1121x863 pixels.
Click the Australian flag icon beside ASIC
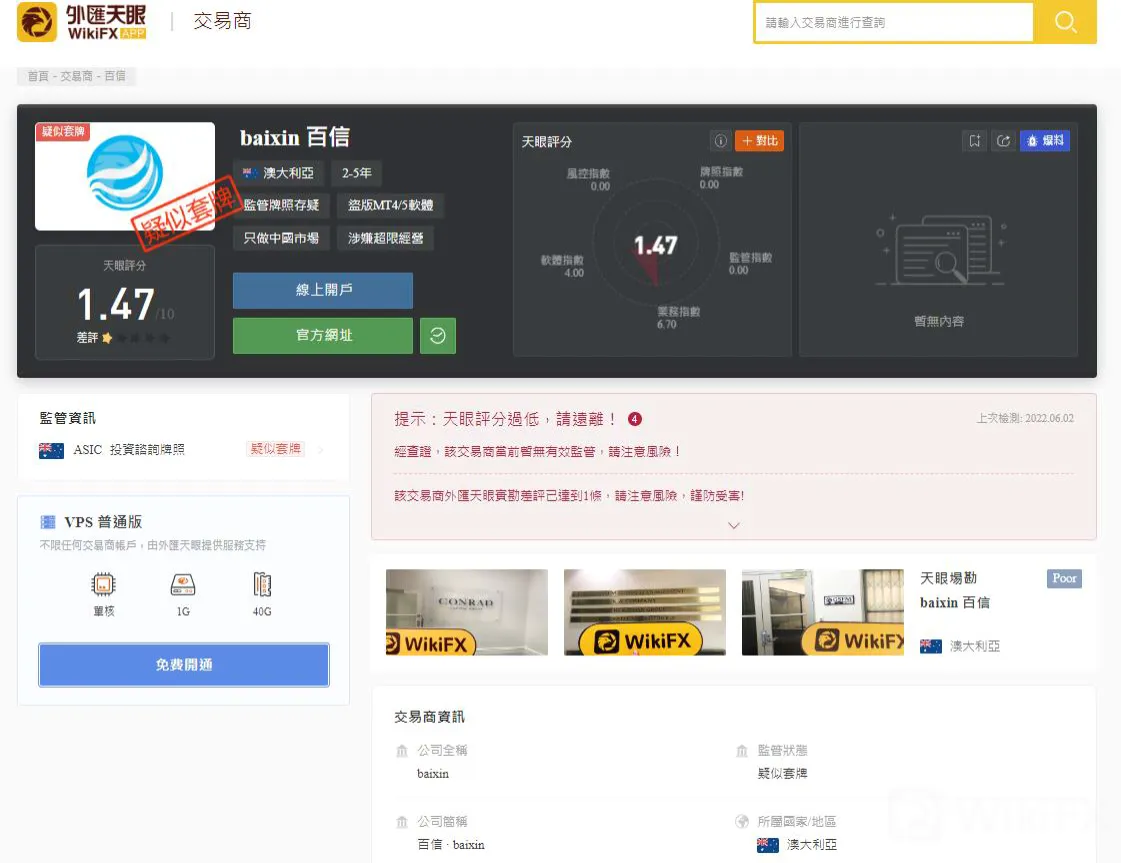click(51, 450)
